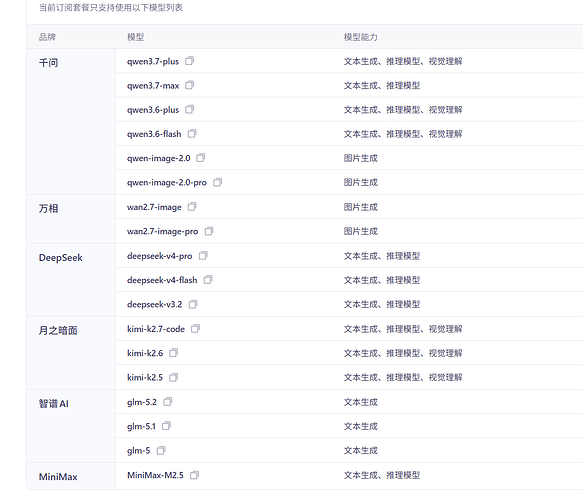Click capability text in deepseek-v4-pro row

point(382,256)
